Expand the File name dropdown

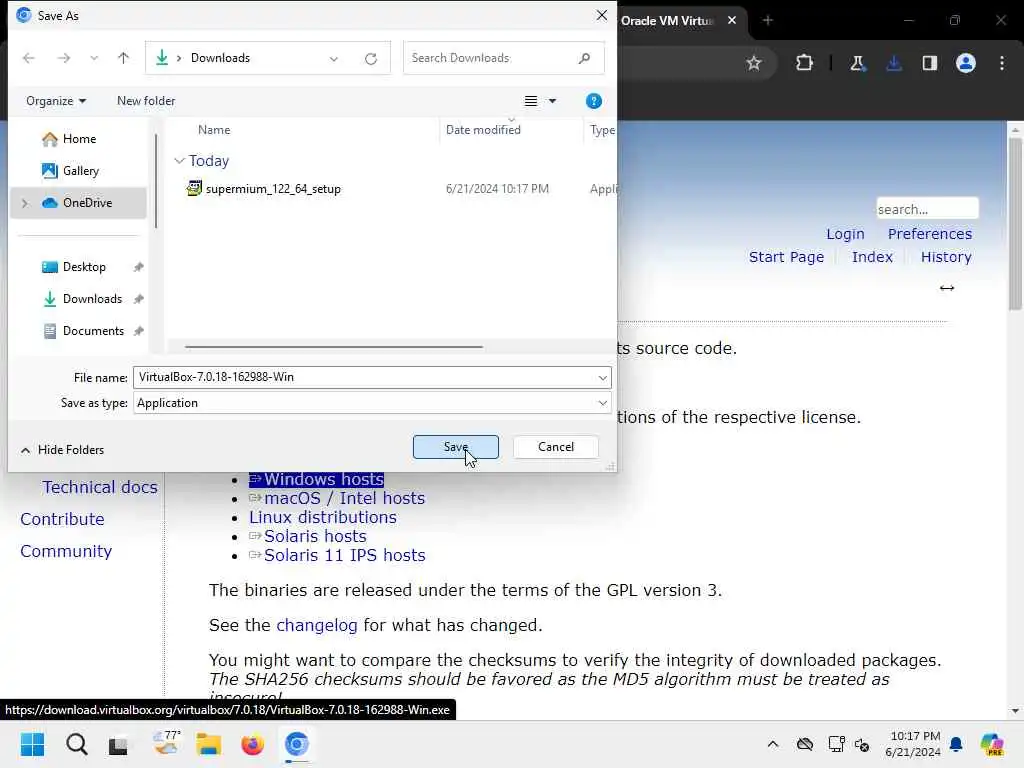602,377
